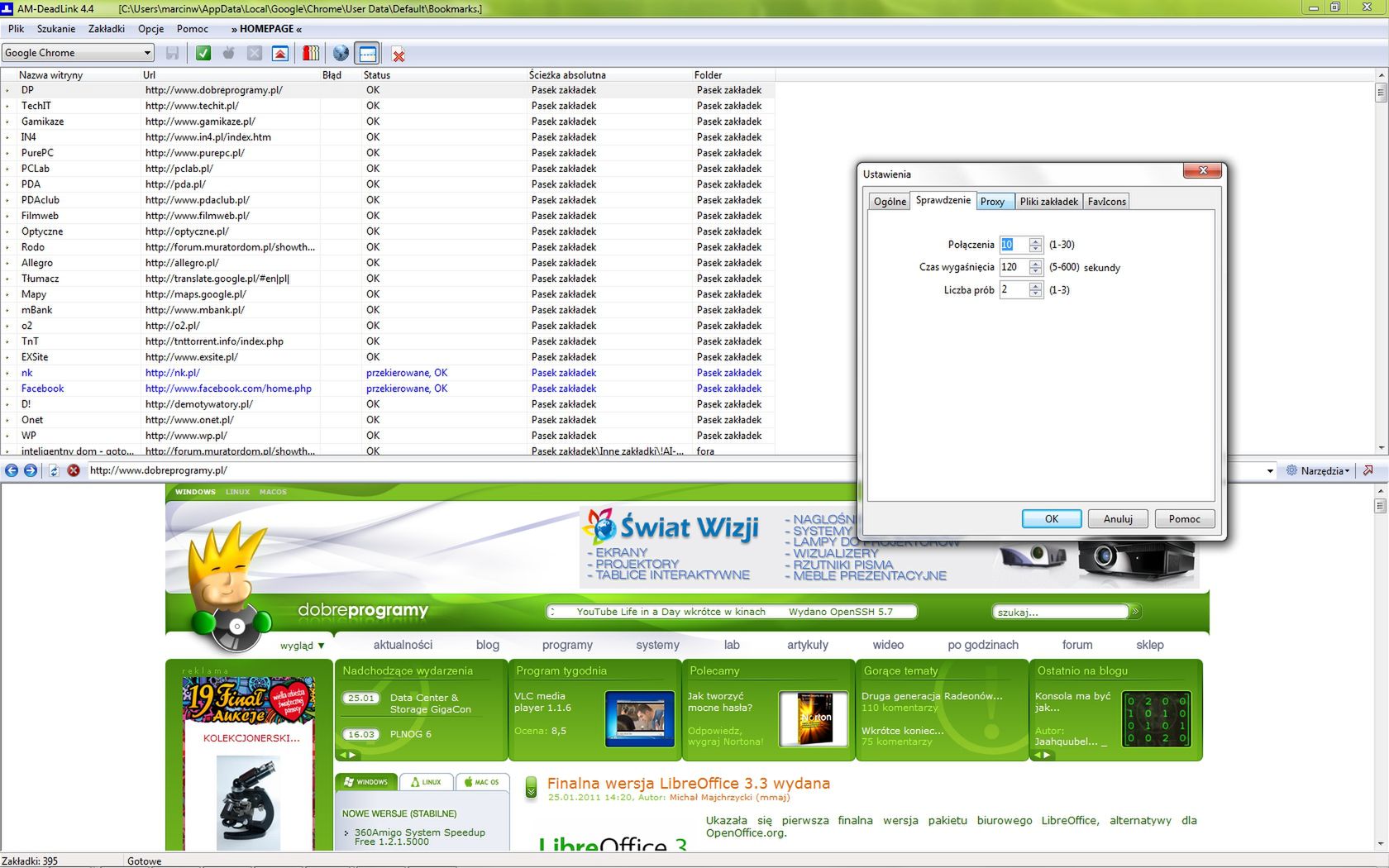Click the Czas wygaśnięcia input field
The height and width of the screenshot is (868, 1389).
click(1014, 267)
